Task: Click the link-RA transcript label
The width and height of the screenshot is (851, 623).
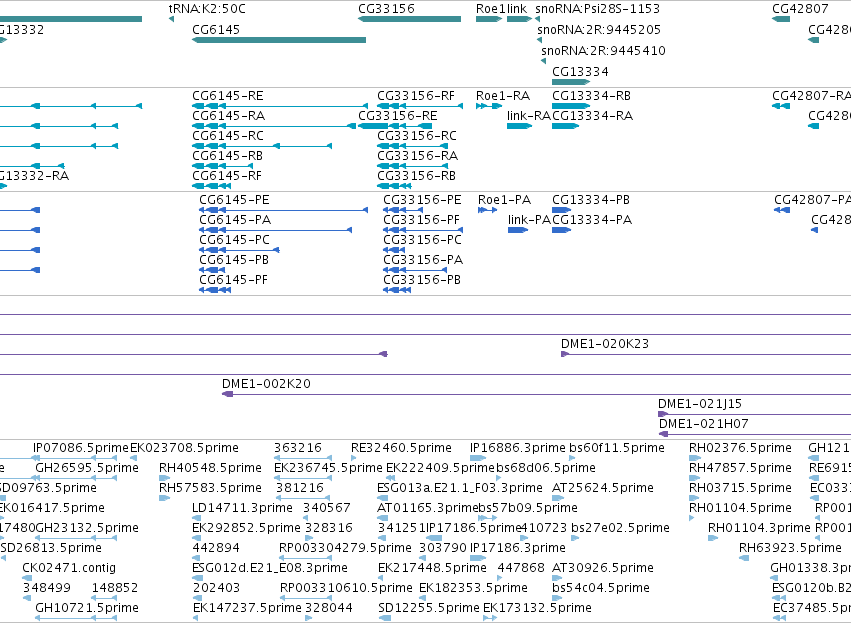Action: 529,116
